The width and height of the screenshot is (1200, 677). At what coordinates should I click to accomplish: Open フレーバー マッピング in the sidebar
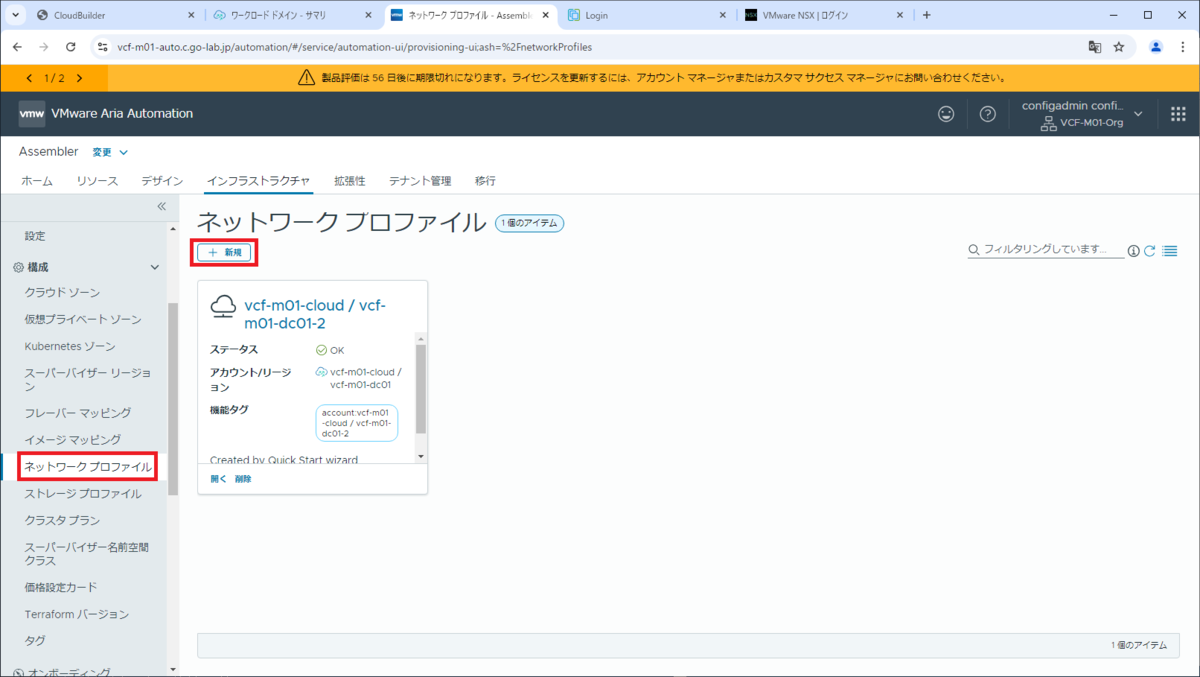point(78,412)
